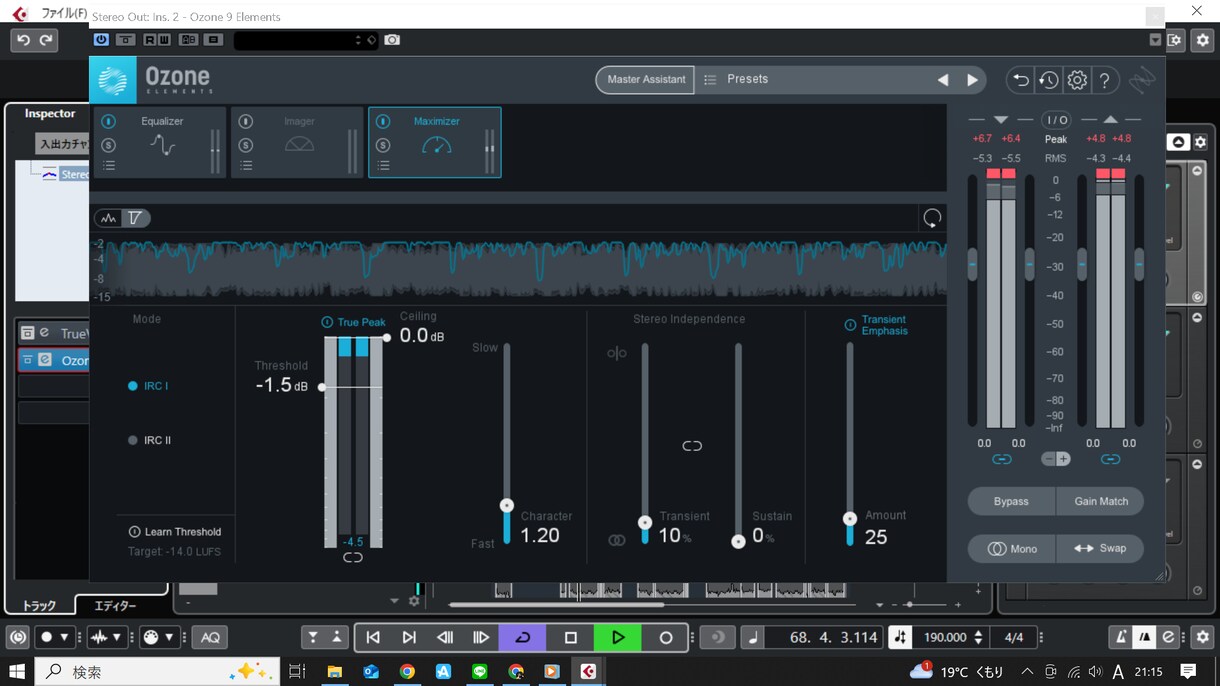Screen dimensions: 1220x686
Task: Click Learn Threshold
Action: (175, 532)
